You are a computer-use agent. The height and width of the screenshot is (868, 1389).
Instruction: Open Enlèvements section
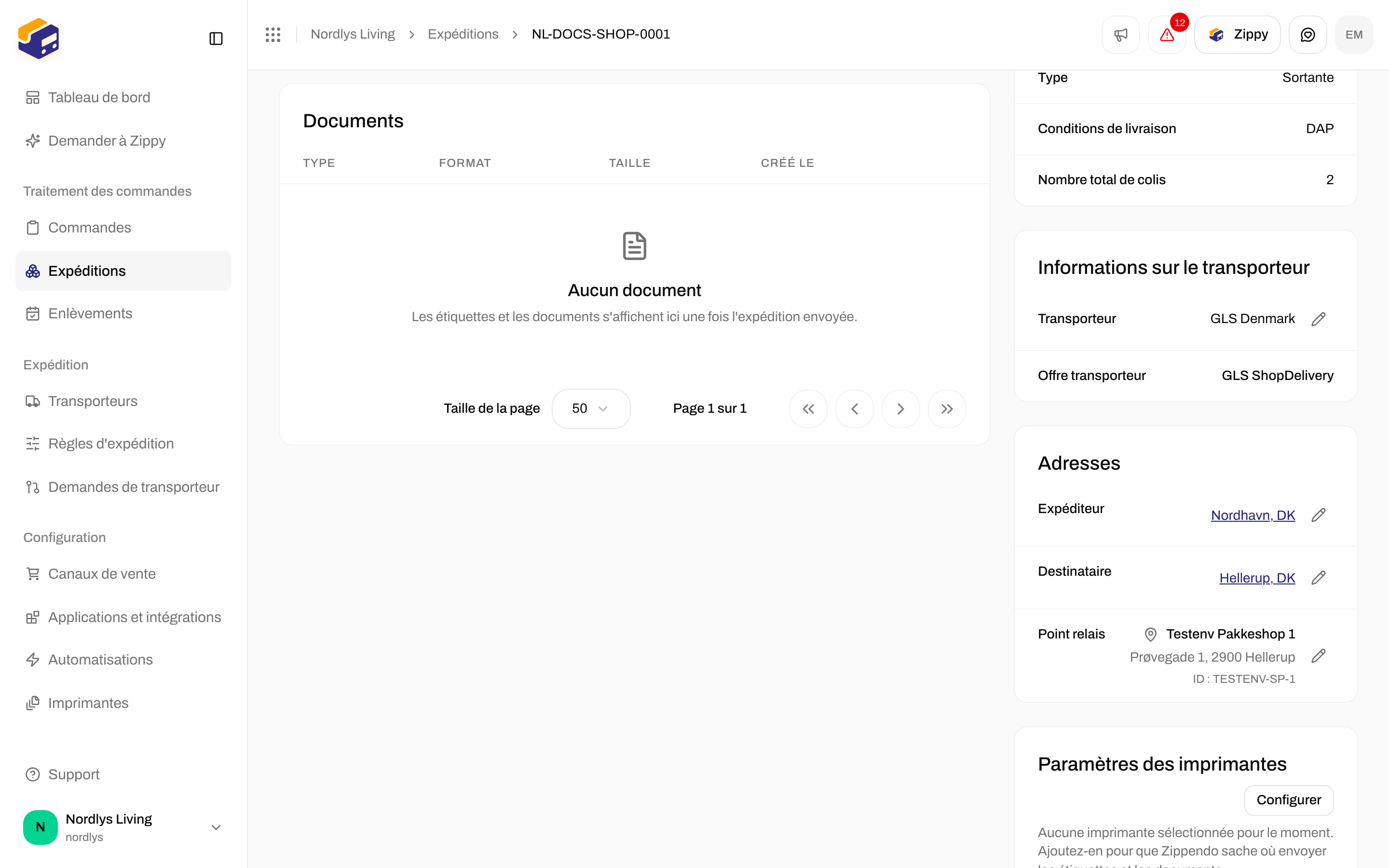[x=123, y=313]
